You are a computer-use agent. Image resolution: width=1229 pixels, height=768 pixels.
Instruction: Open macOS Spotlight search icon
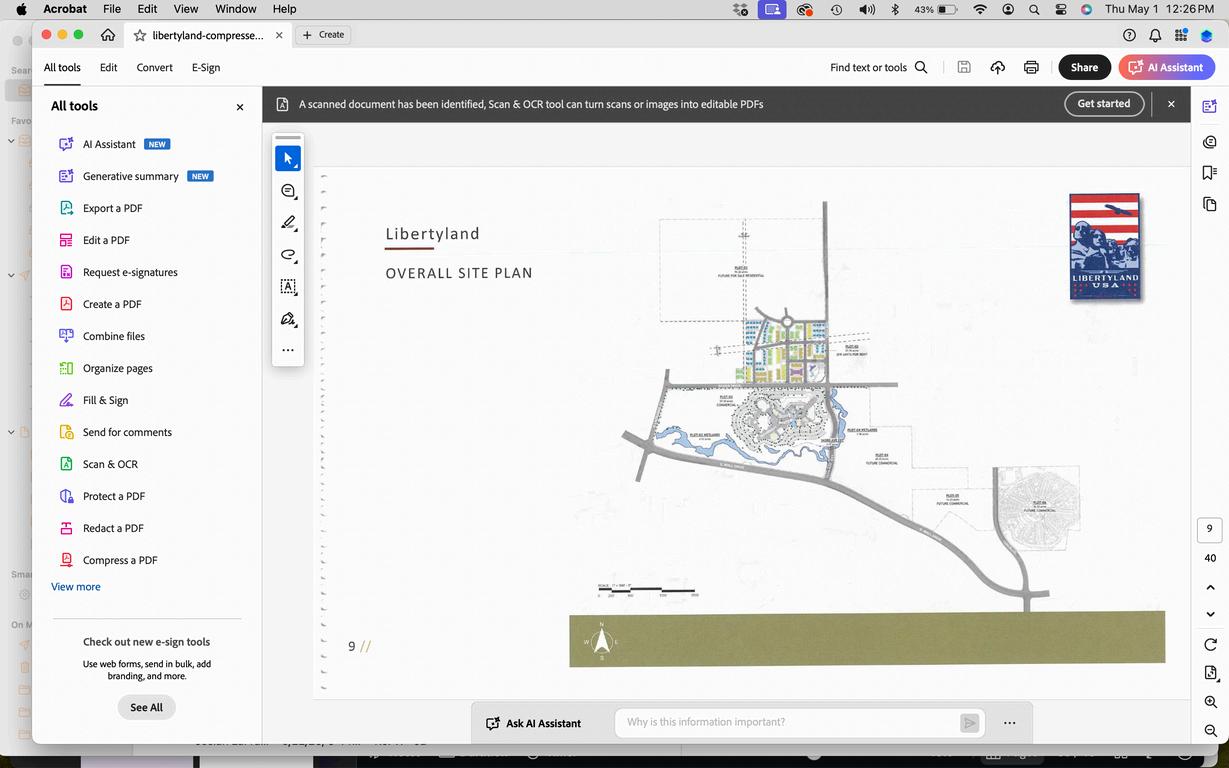point(1034,9)
